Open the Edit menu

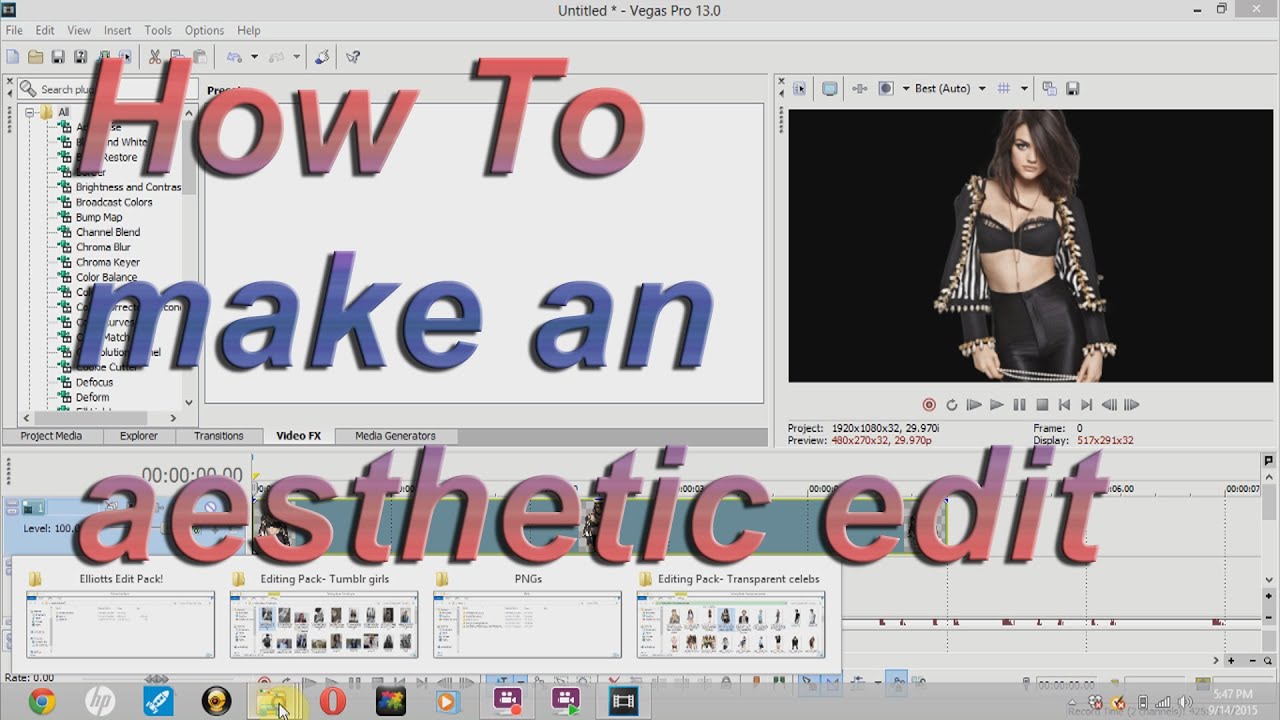[45, 30]
